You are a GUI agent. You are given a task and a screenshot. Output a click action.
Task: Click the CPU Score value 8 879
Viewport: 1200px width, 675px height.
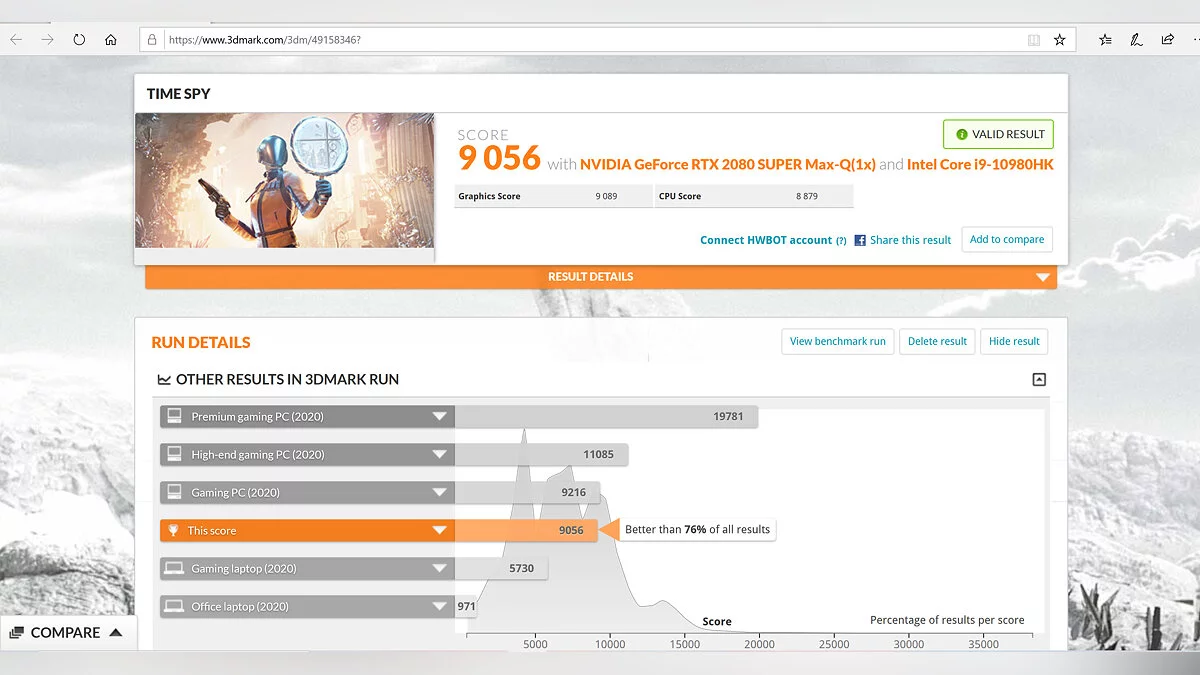(807, 196)
